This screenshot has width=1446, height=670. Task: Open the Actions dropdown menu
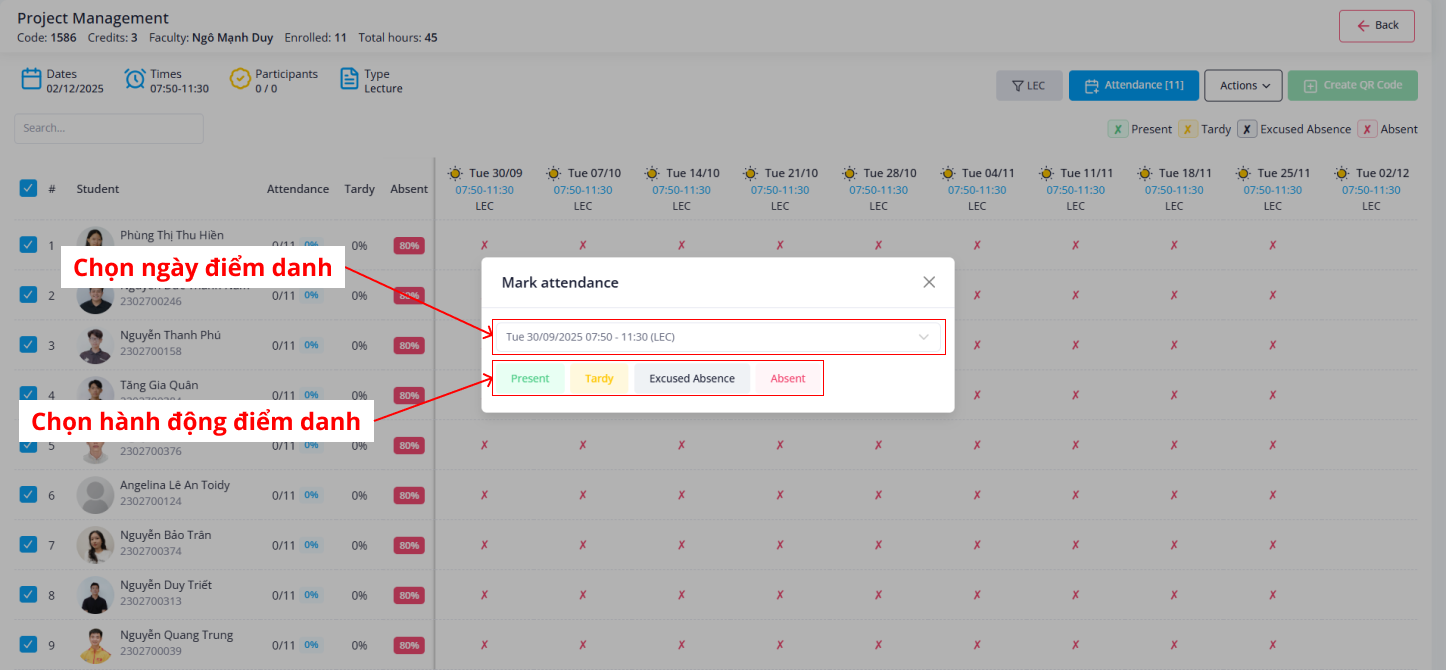coord(1243,86)
